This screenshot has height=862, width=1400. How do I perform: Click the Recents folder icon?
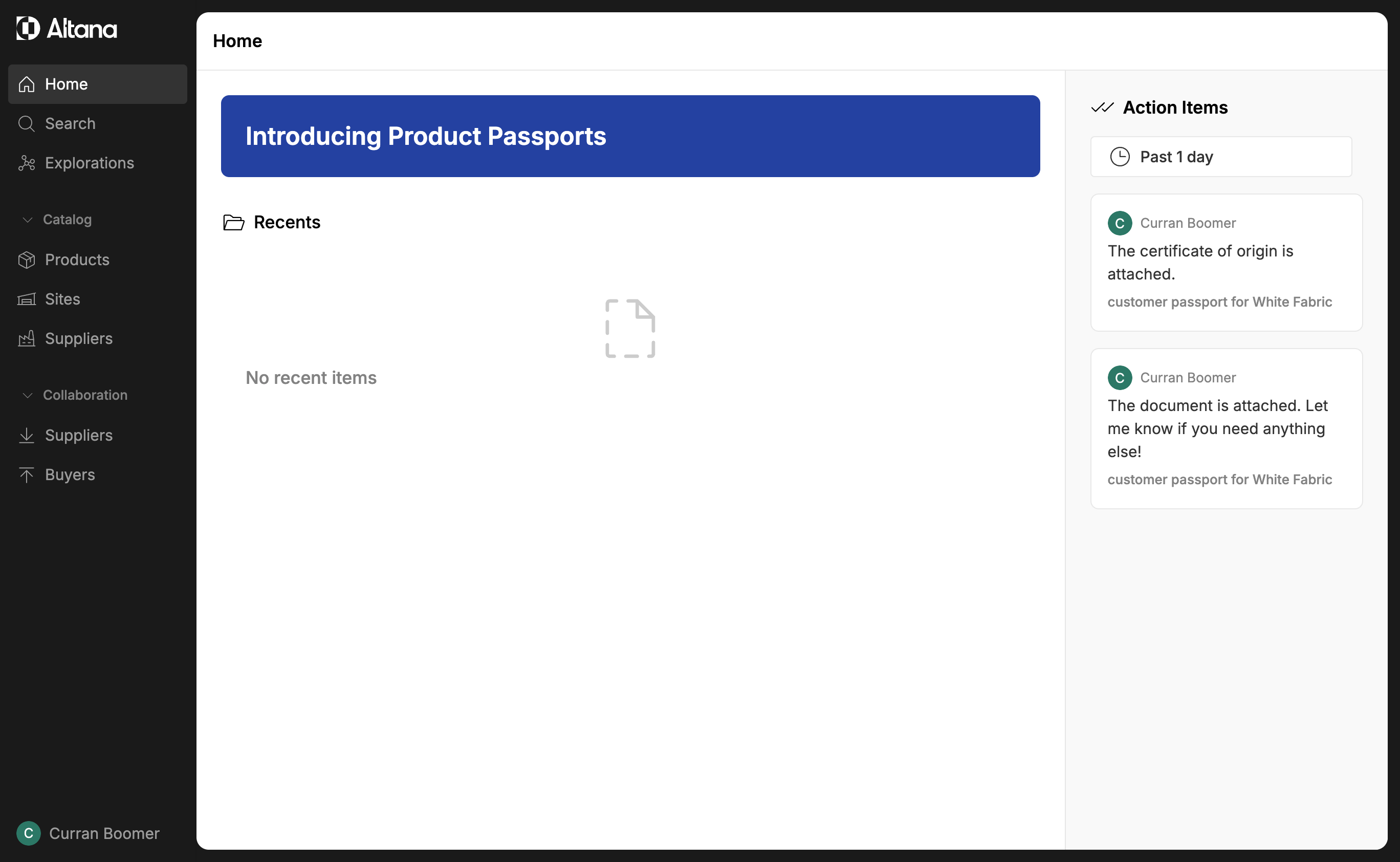coord(234,222)
